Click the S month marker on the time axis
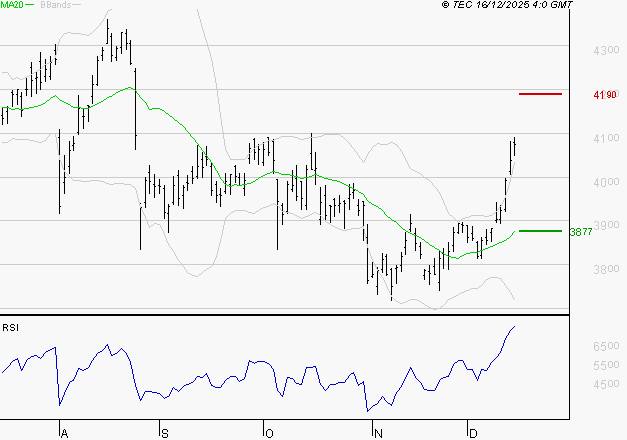627x440 pixels. pyautogui.click(x=165, y=433)
